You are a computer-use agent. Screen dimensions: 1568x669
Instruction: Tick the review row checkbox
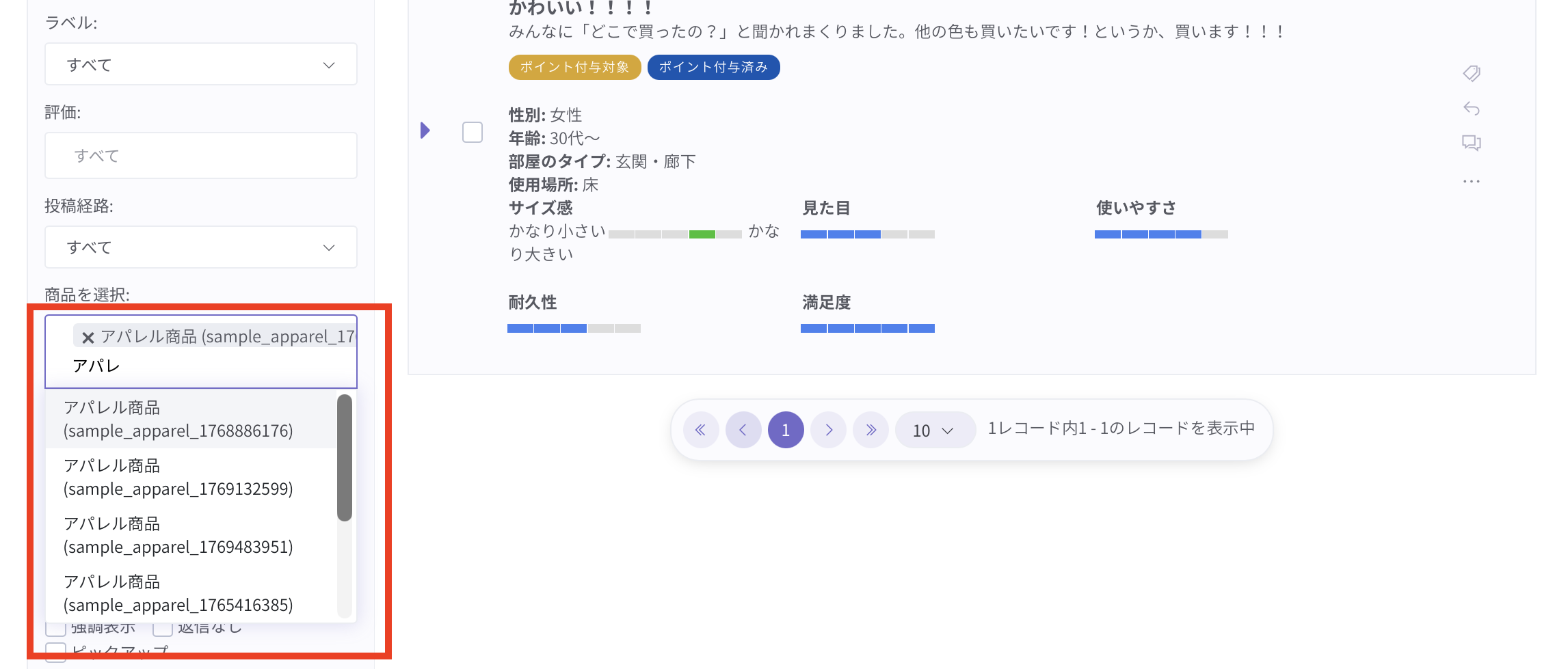coord(473,132)
